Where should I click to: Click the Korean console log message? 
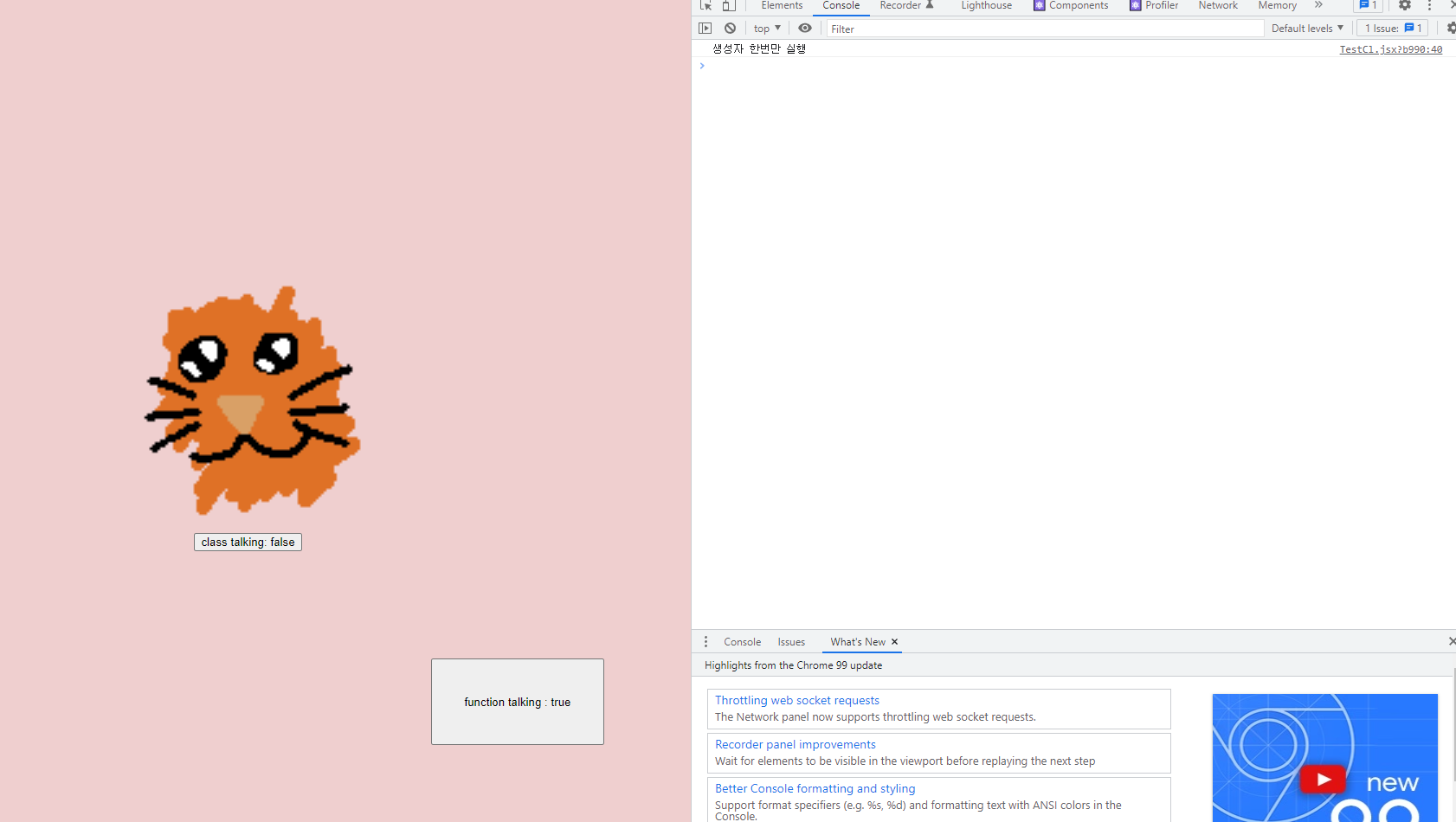(x=759, y=49)
